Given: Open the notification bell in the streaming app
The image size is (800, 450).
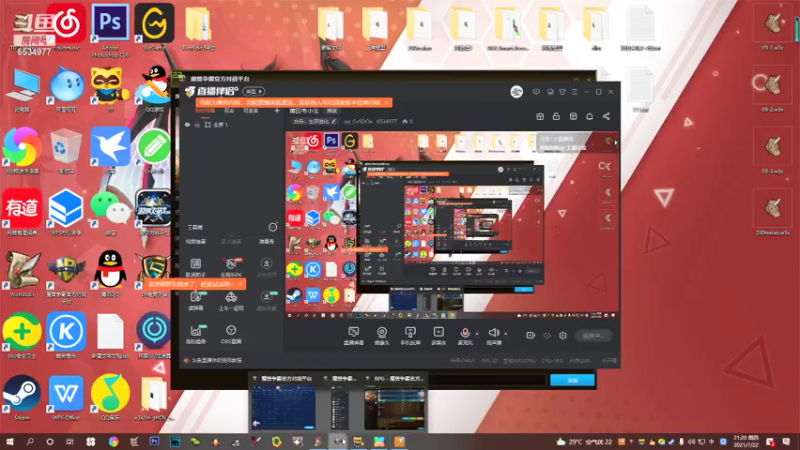Looking at the screenshot, I should pos(589,116).
